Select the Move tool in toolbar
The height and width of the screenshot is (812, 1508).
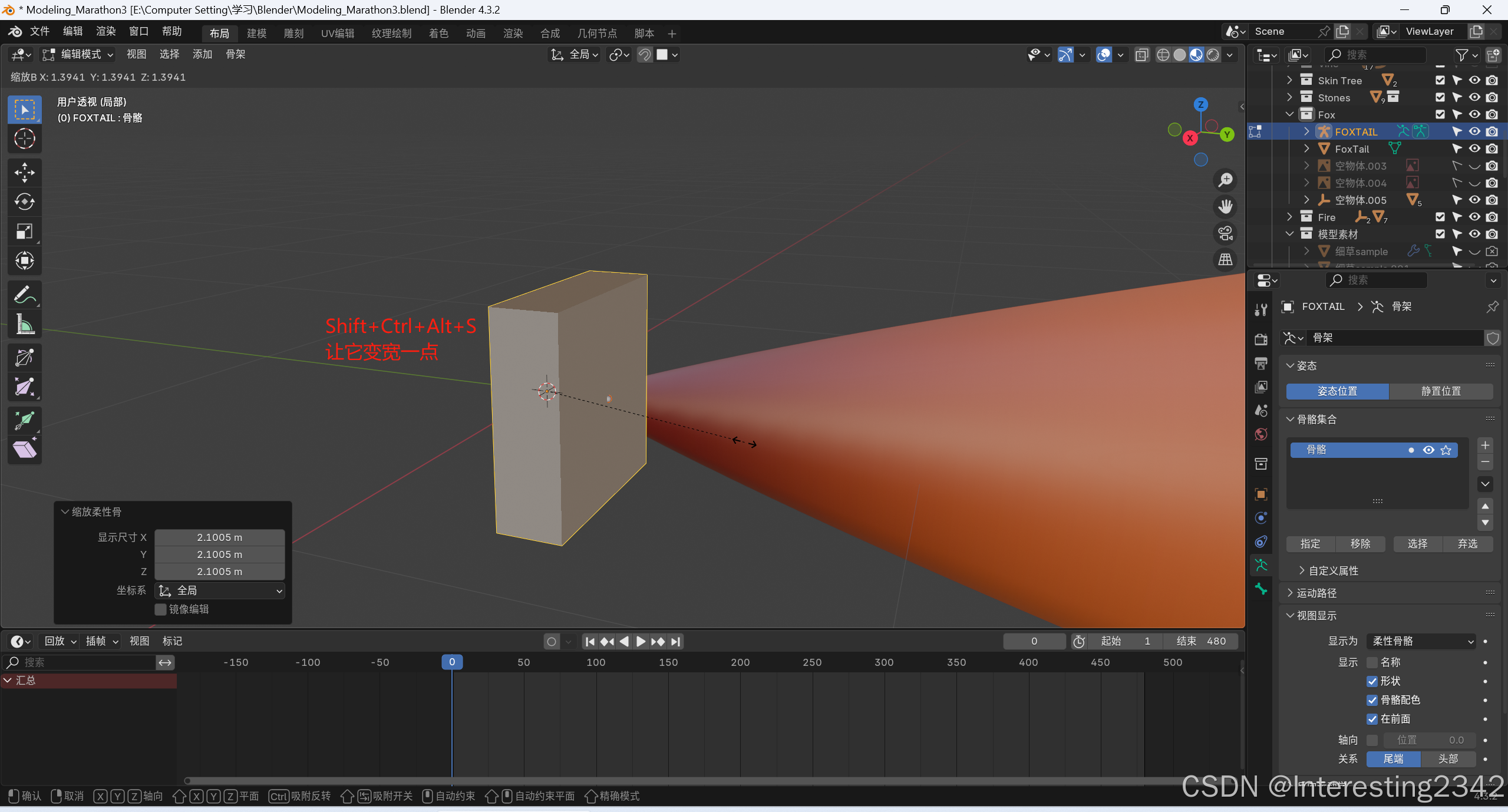pos(24,173)
